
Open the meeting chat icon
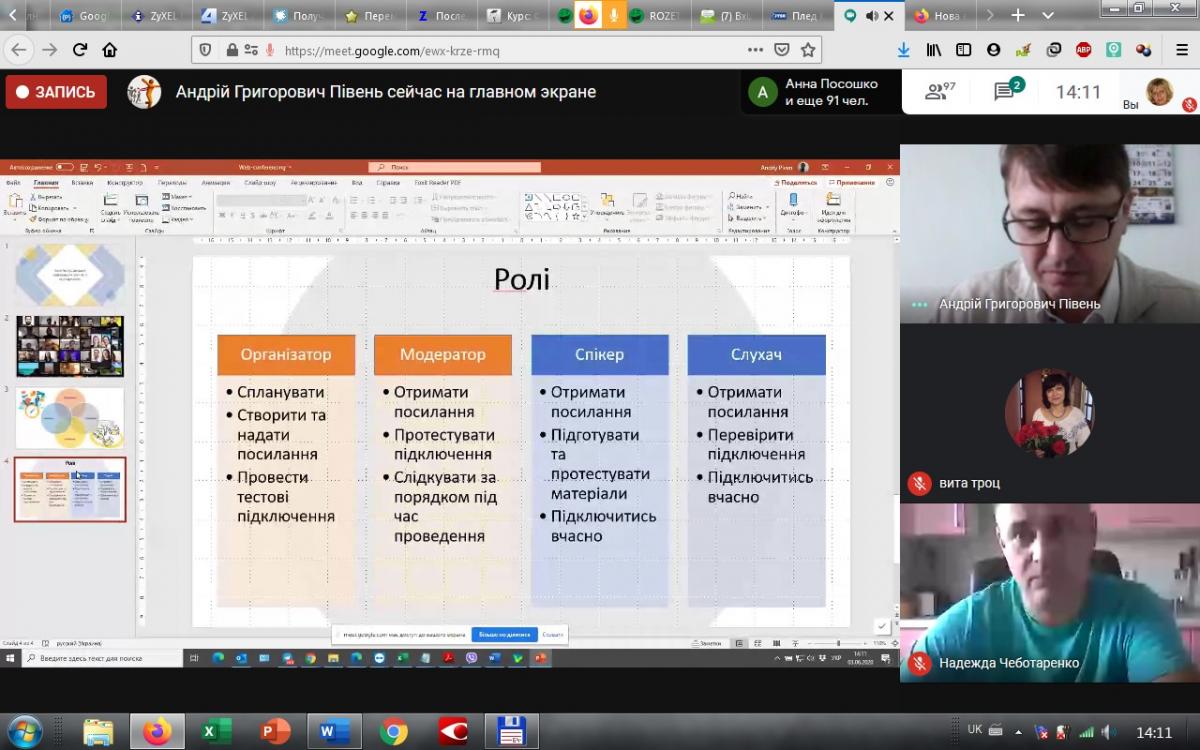[x=1005, y=92]
